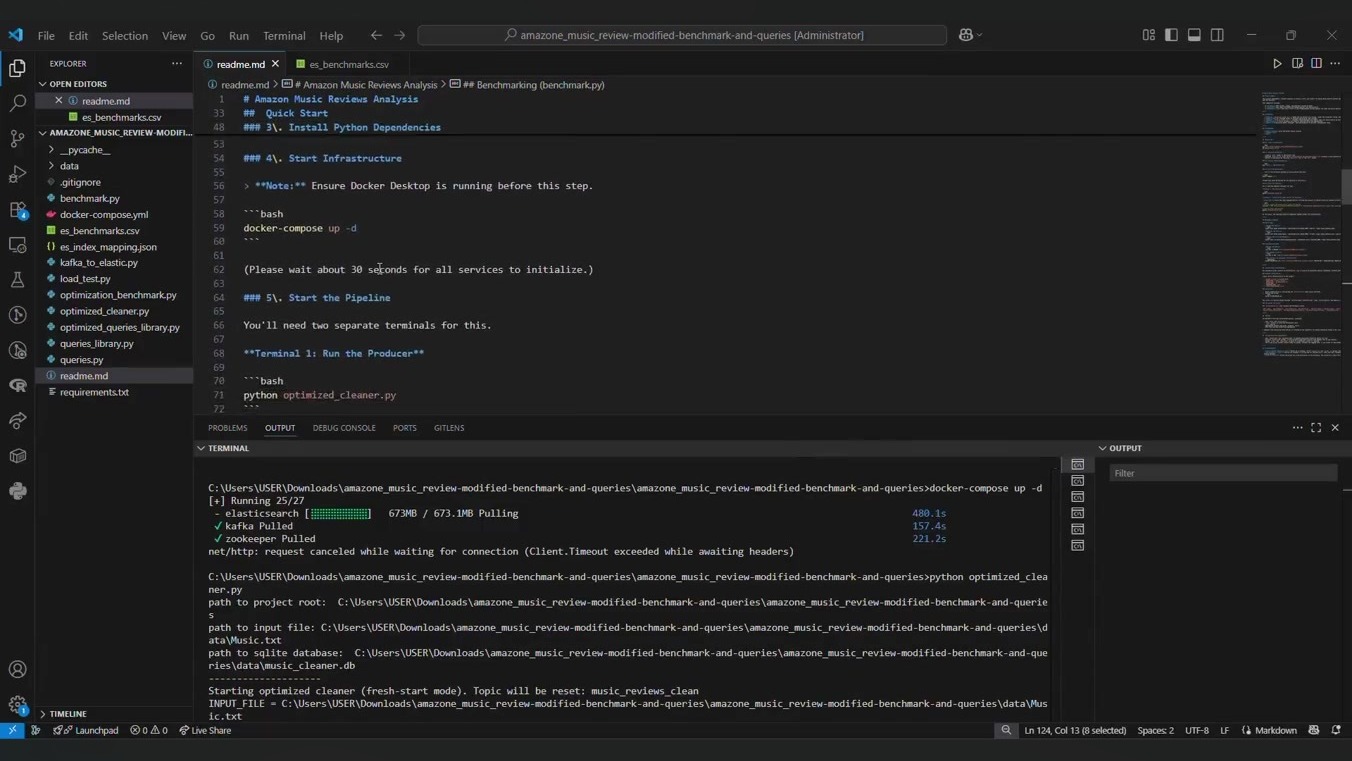Click the editor minimap
Viewport: 1352px width, 761px height.
coord(1300,225)
